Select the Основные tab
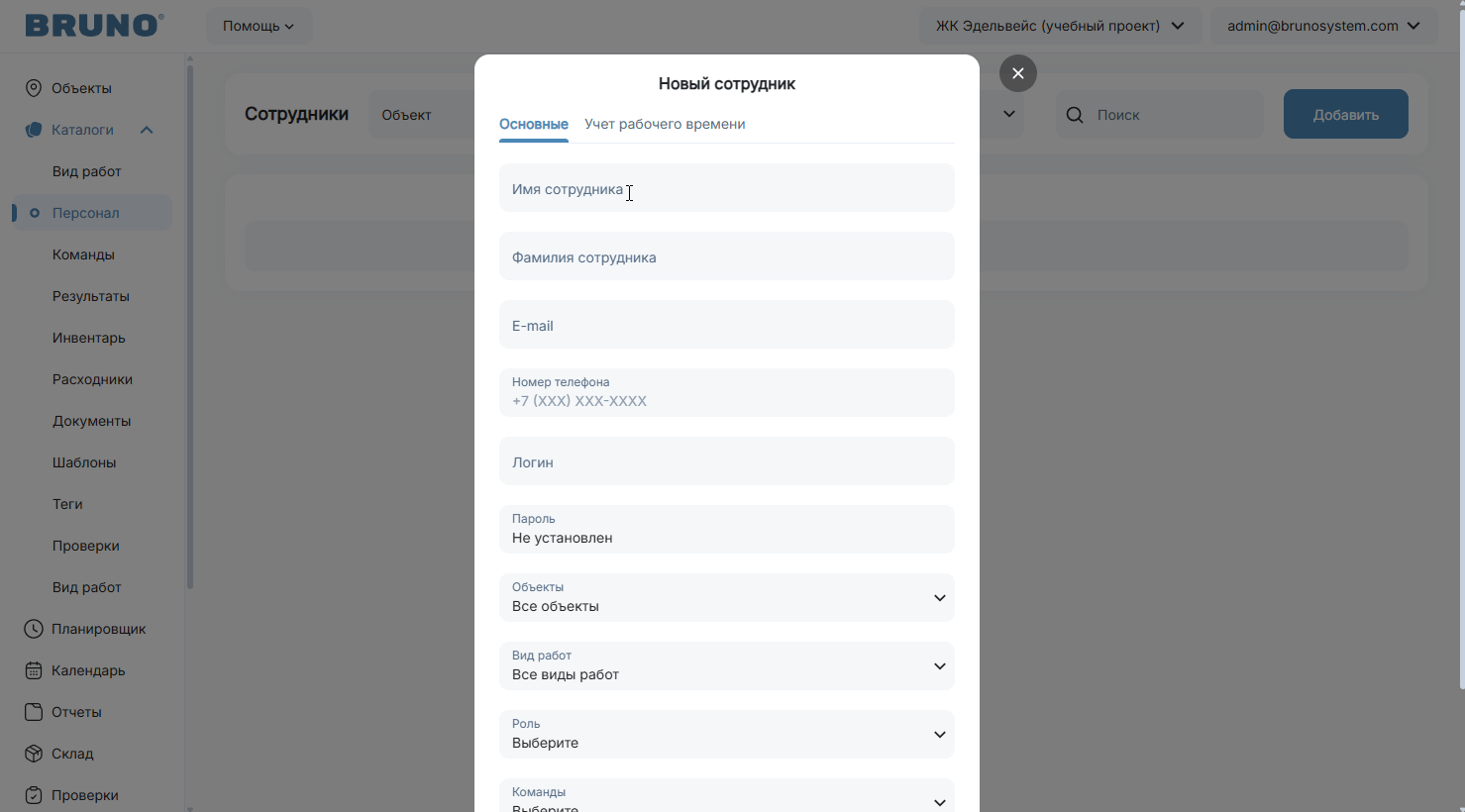Screen dimensions: 1465x812 coord(534,124)
